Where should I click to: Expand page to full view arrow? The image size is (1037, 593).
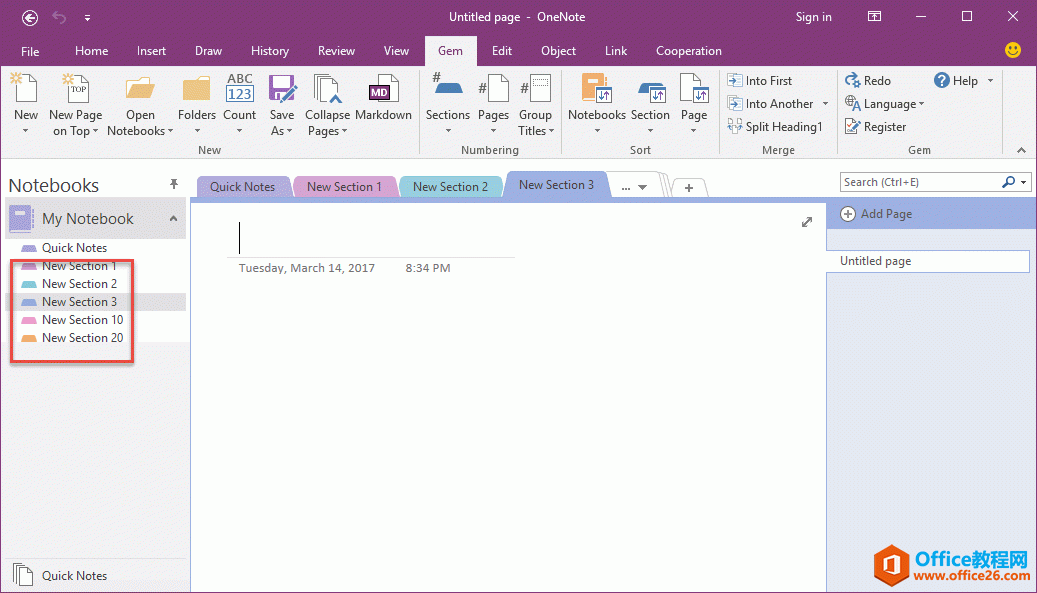click(807, 222)
